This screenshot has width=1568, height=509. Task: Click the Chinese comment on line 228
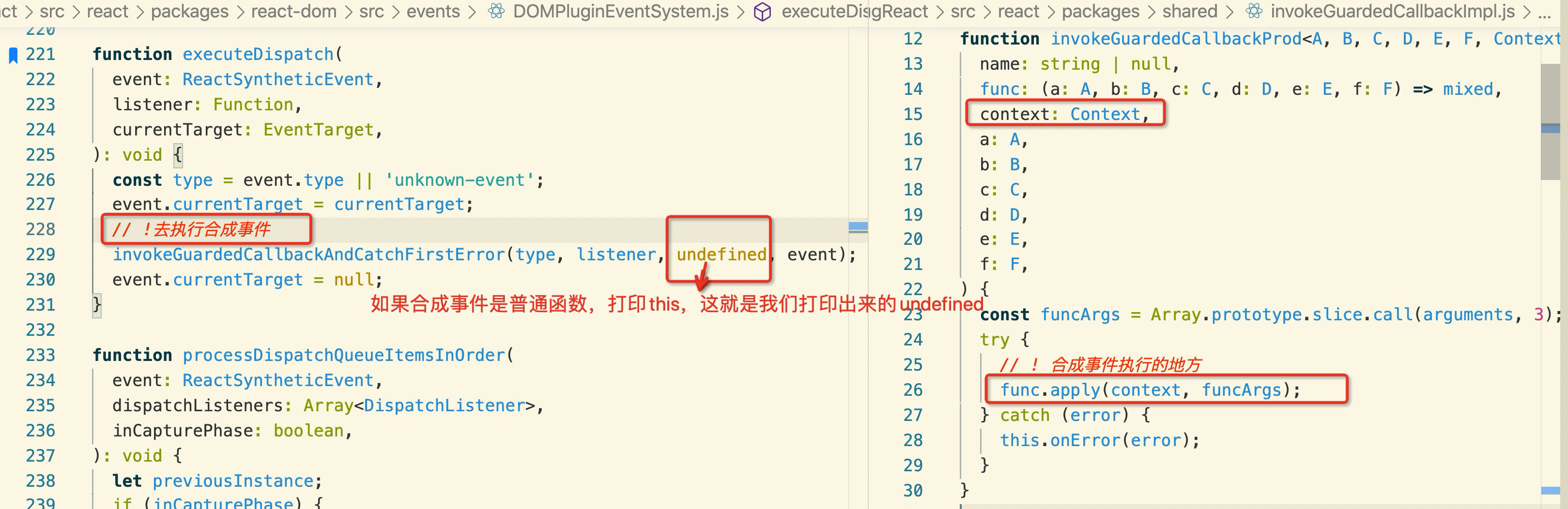[x=191, y=229]
